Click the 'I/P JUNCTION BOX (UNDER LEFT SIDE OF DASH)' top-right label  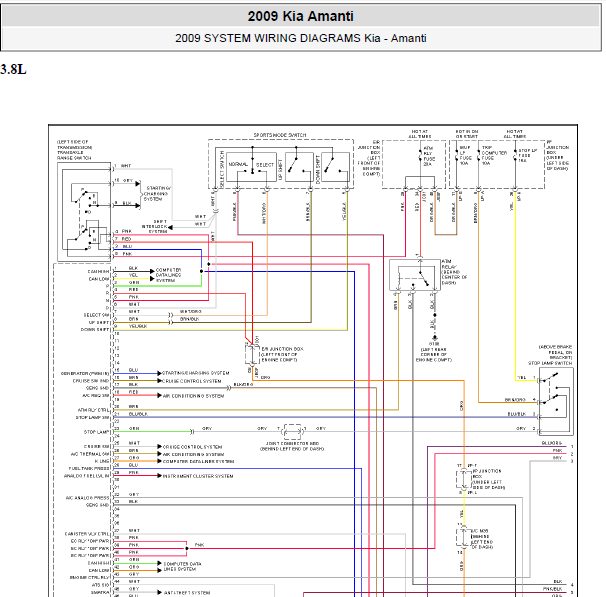click(x=558, y=155)
